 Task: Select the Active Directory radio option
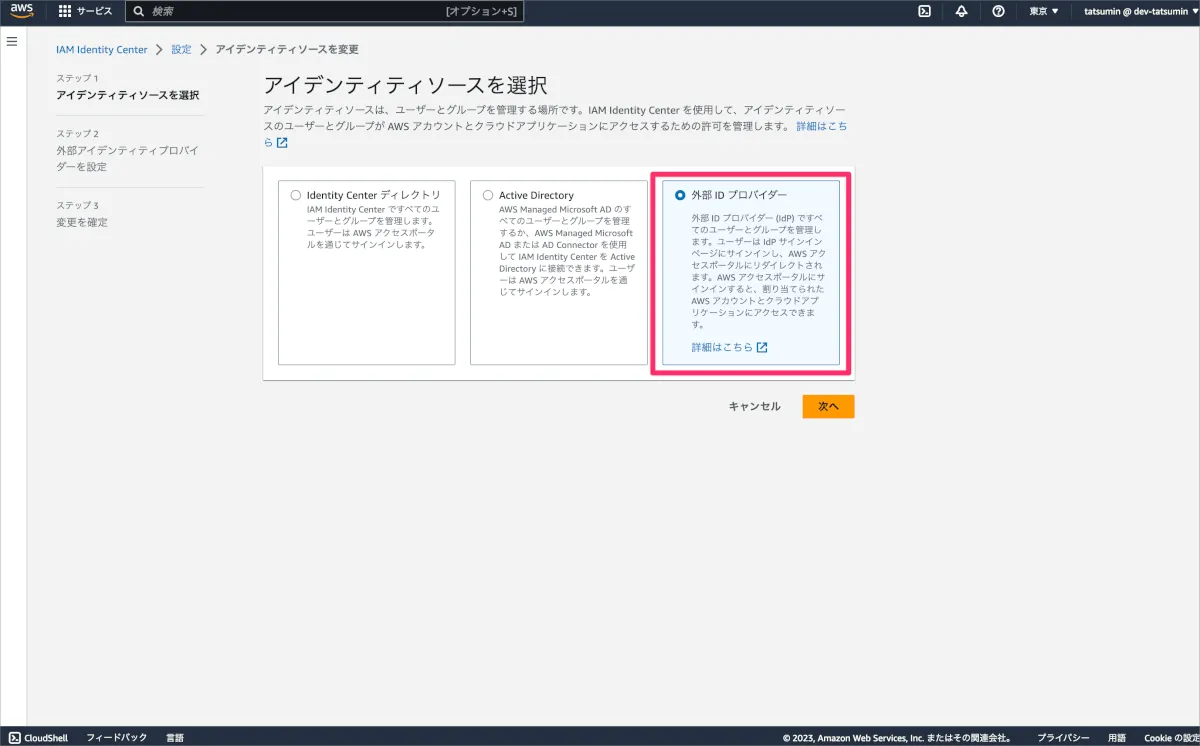(x=488, y=195)
